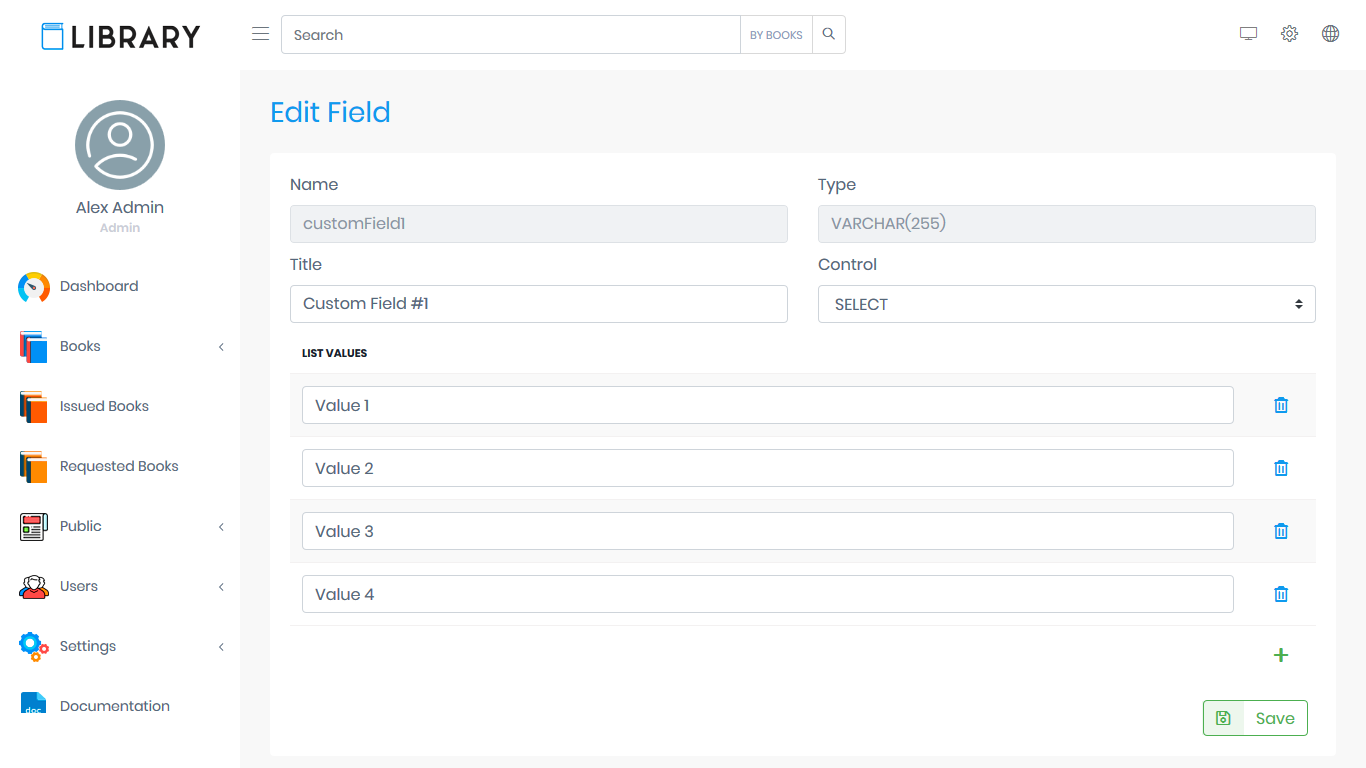The image size is (1366, 768).
Task: Click the monitor icon in top bar
Action: [x=1248, y=34]
